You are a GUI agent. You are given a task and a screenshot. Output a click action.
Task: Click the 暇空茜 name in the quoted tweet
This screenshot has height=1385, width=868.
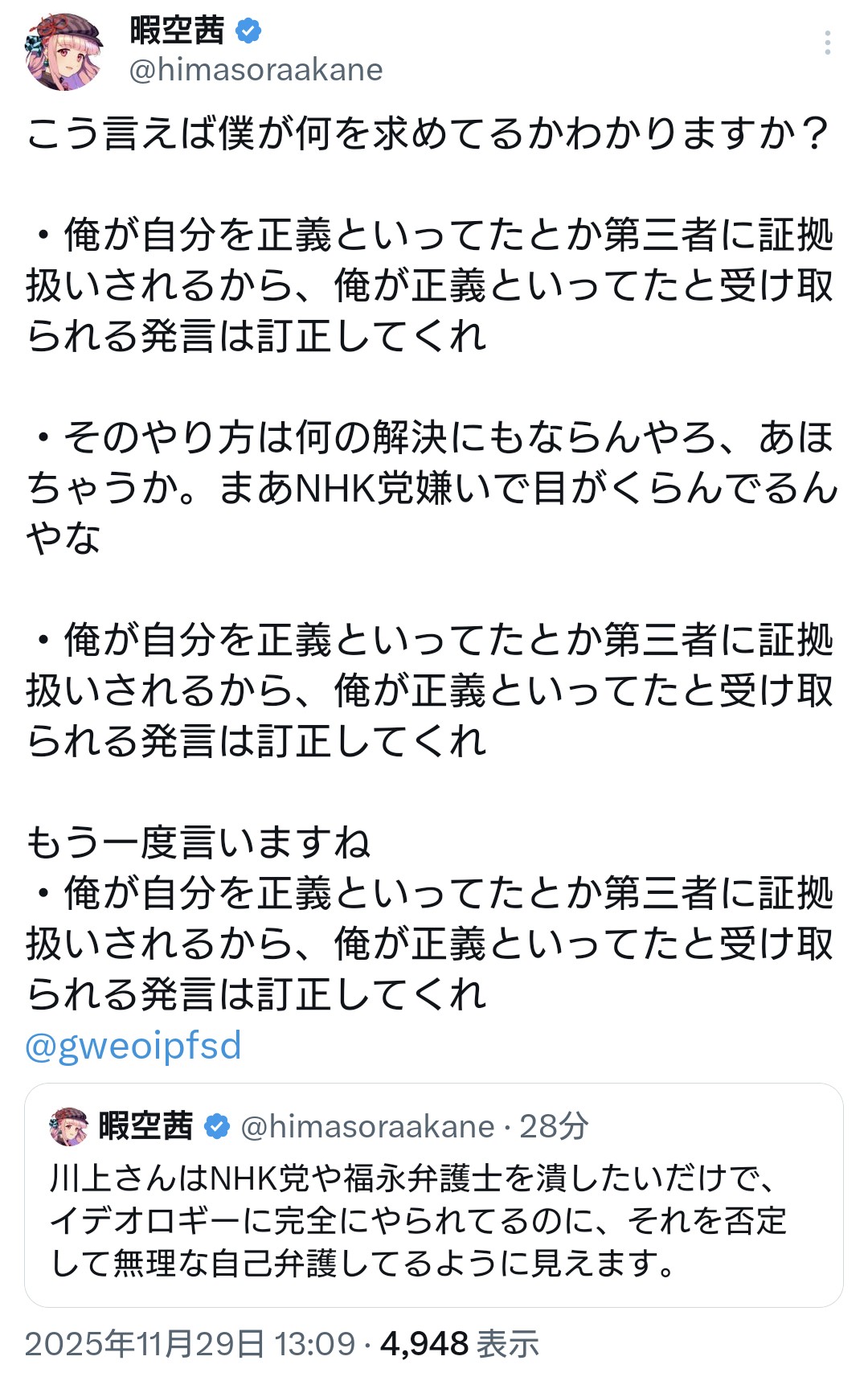145,1127
